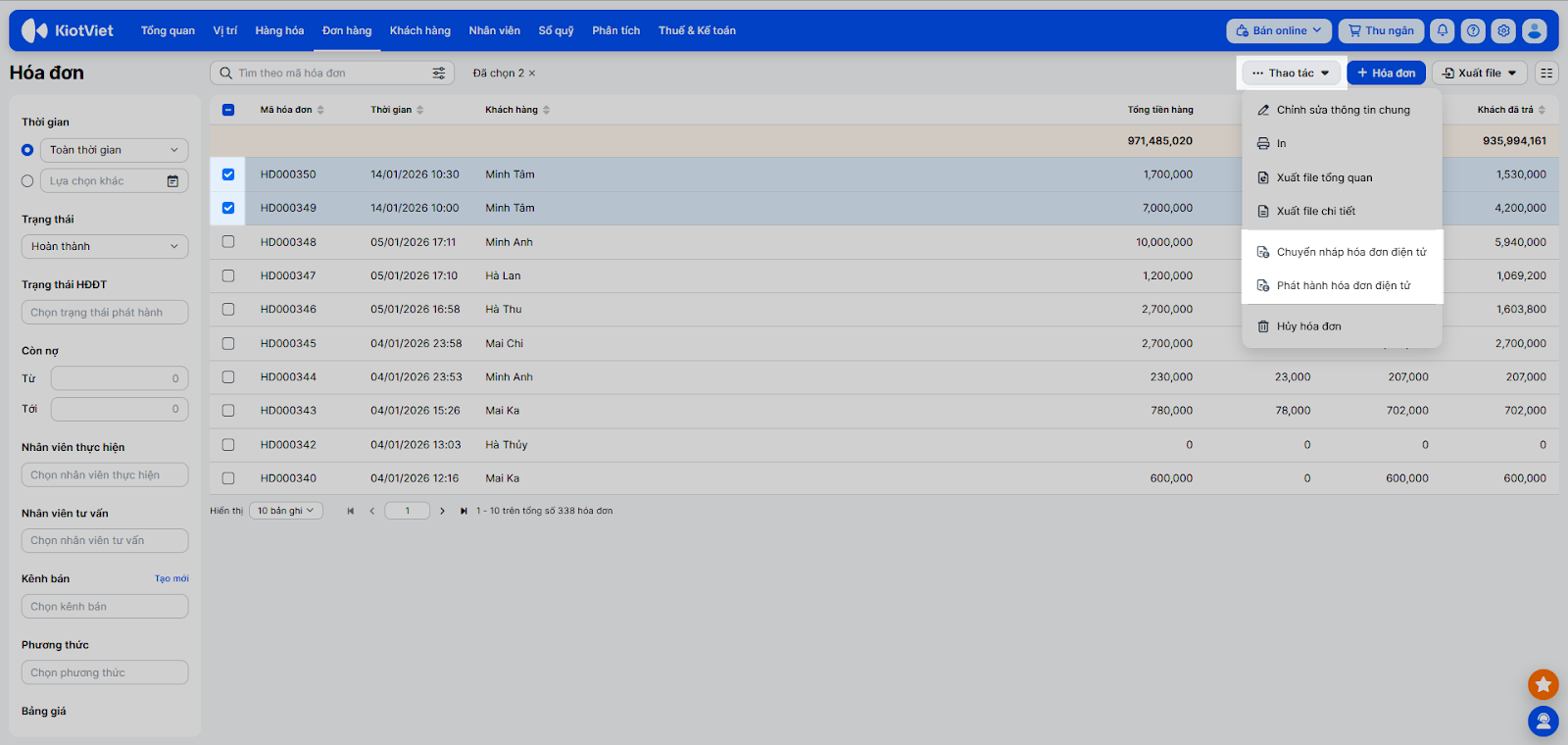Click the calendar icon in date picker
The height and width of the screenshot is (745, 1568).
tap(172, 181)
